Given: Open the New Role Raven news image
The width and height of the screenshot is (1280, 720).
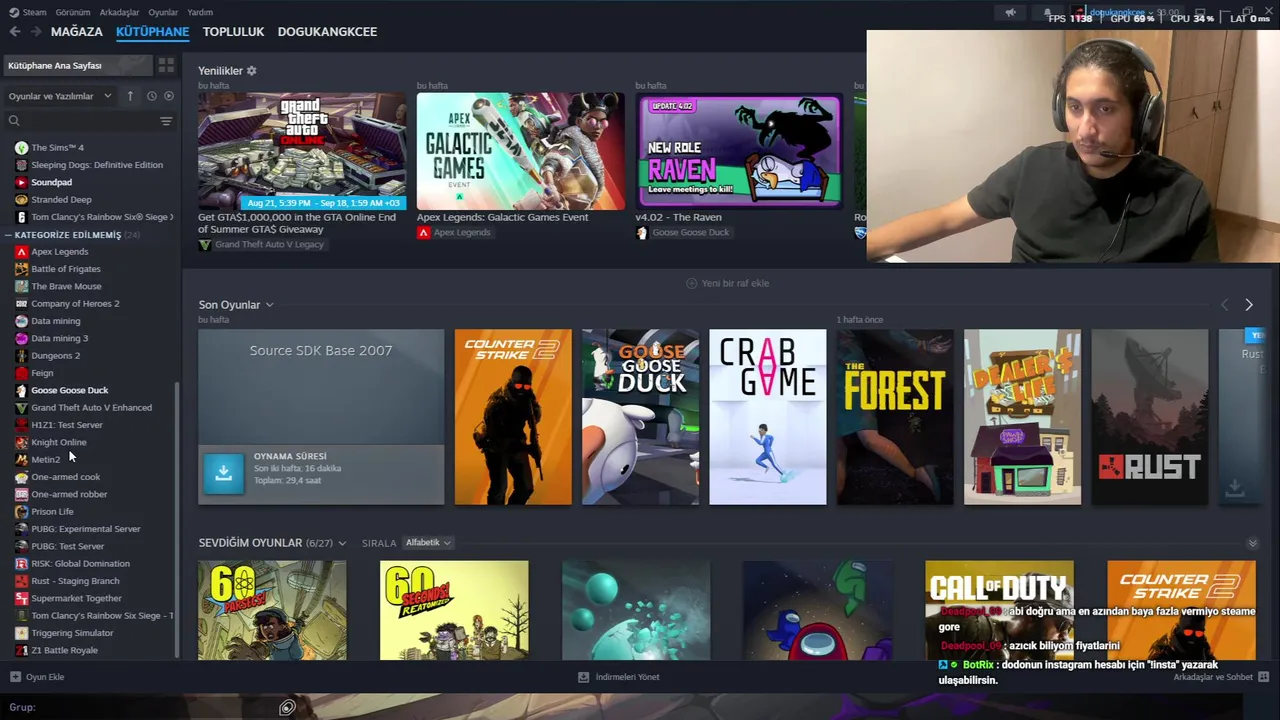Looking at the screenshot, I should (x=739, y=151).
